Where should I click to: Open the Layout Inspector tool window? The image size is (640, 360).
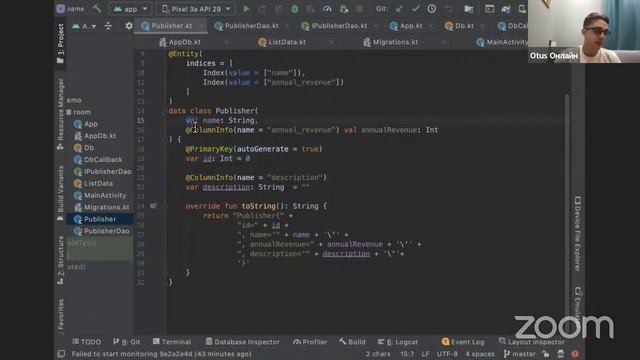531,342
